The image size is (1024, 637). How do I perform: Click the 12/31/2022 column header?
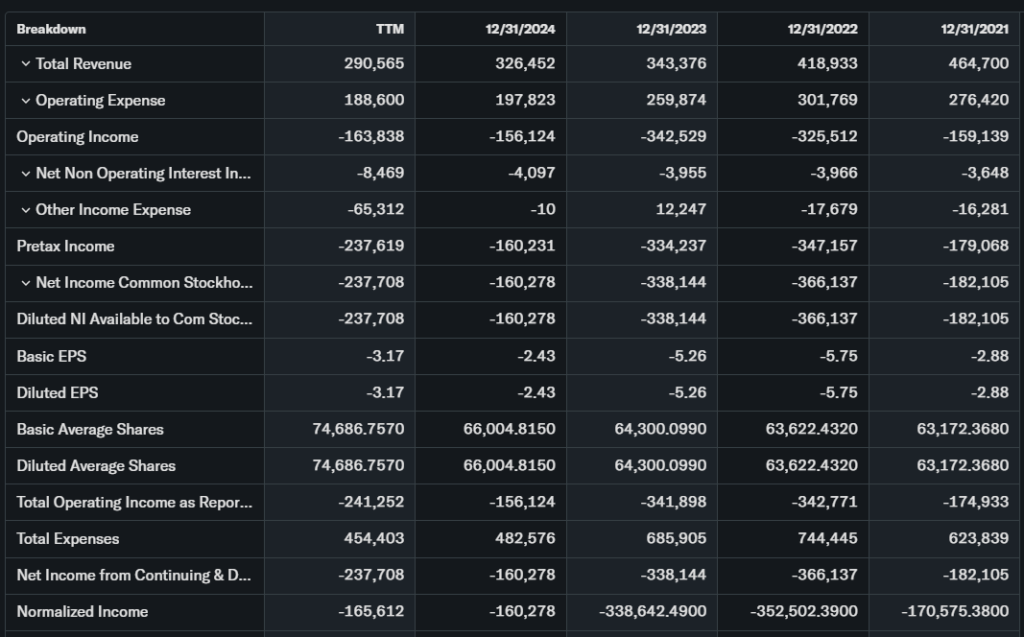click(x=822, y=29)
